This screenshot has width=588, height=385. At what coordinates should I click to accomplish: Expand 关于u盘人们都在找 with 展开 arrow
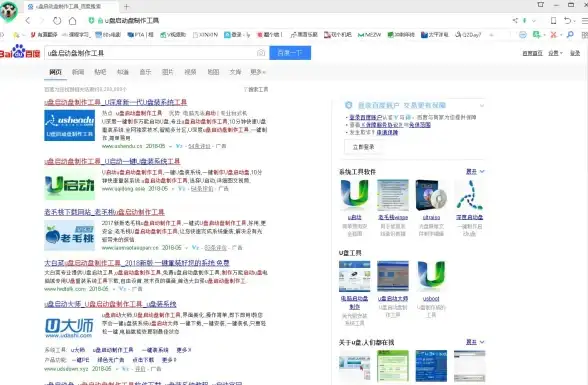(x=475, y=342)
